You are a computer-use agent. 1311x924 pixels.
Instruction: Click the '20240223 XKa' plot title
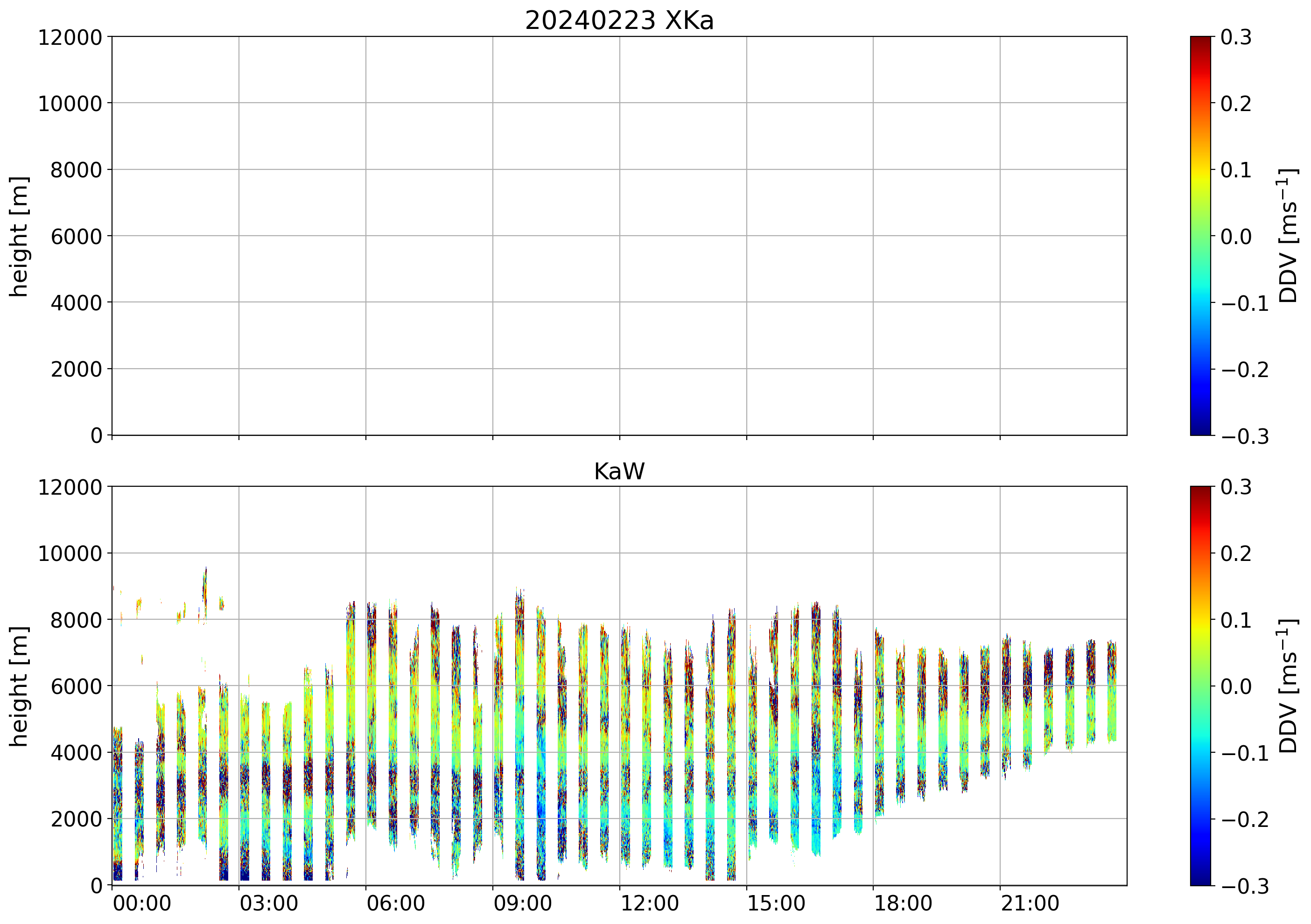[x=619, y=21]
